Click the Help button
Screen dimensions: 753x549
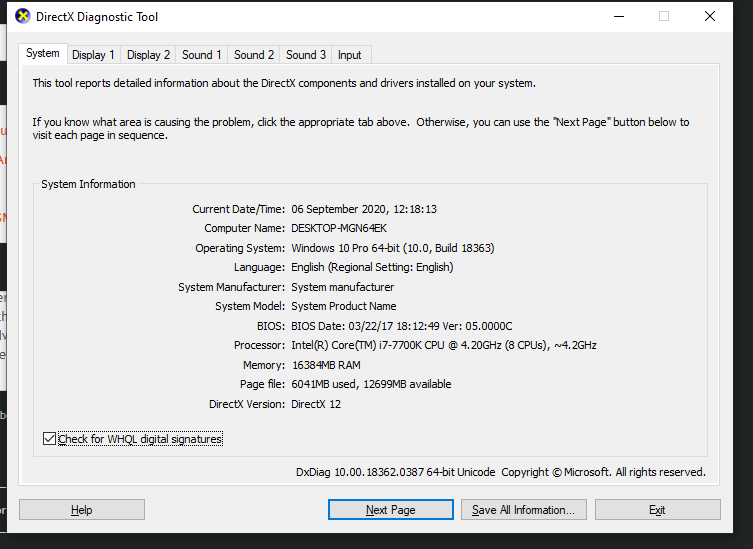click(82, 510)
